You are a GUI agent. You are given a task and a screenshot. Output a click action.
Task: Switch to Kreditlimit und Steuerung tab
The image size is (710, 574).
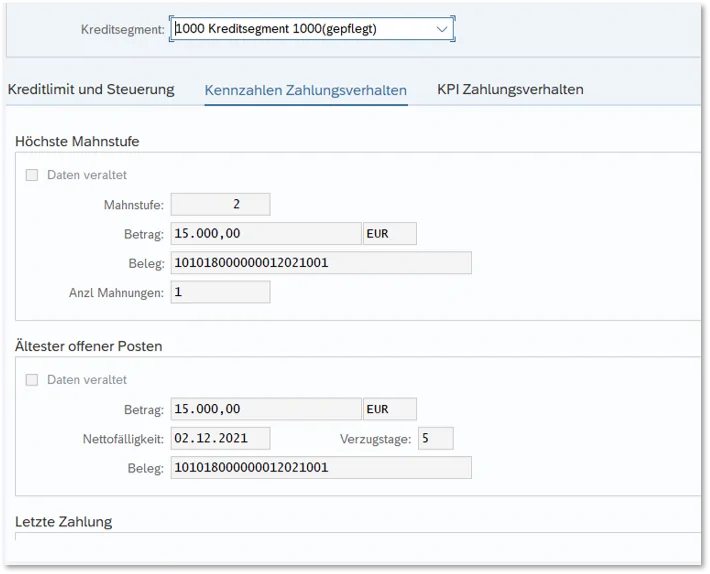click(x=91, y=90)
